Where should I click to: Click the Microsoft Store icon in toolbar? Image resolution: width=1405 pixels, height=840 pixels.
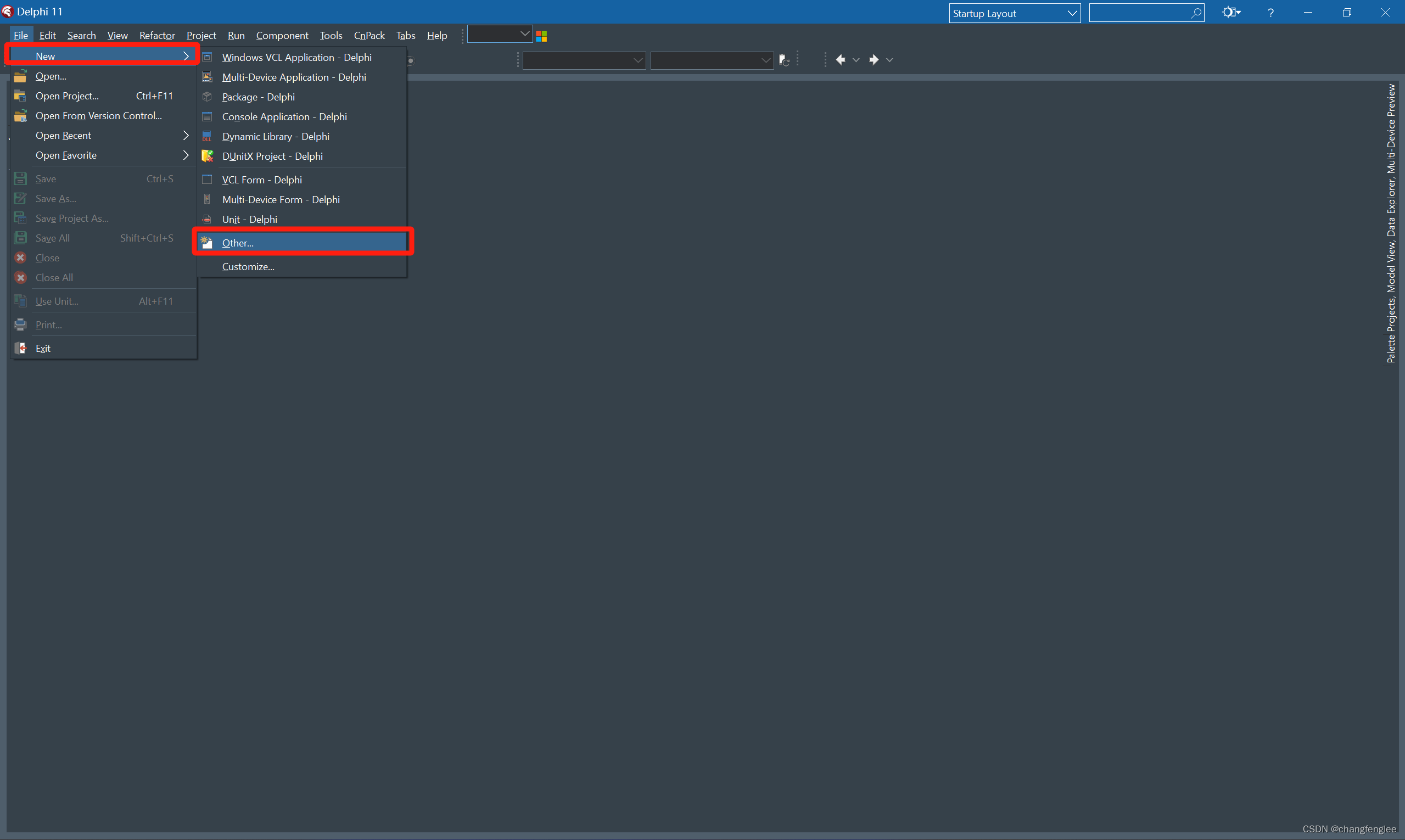pyautogui.click(x=543, y=35)
